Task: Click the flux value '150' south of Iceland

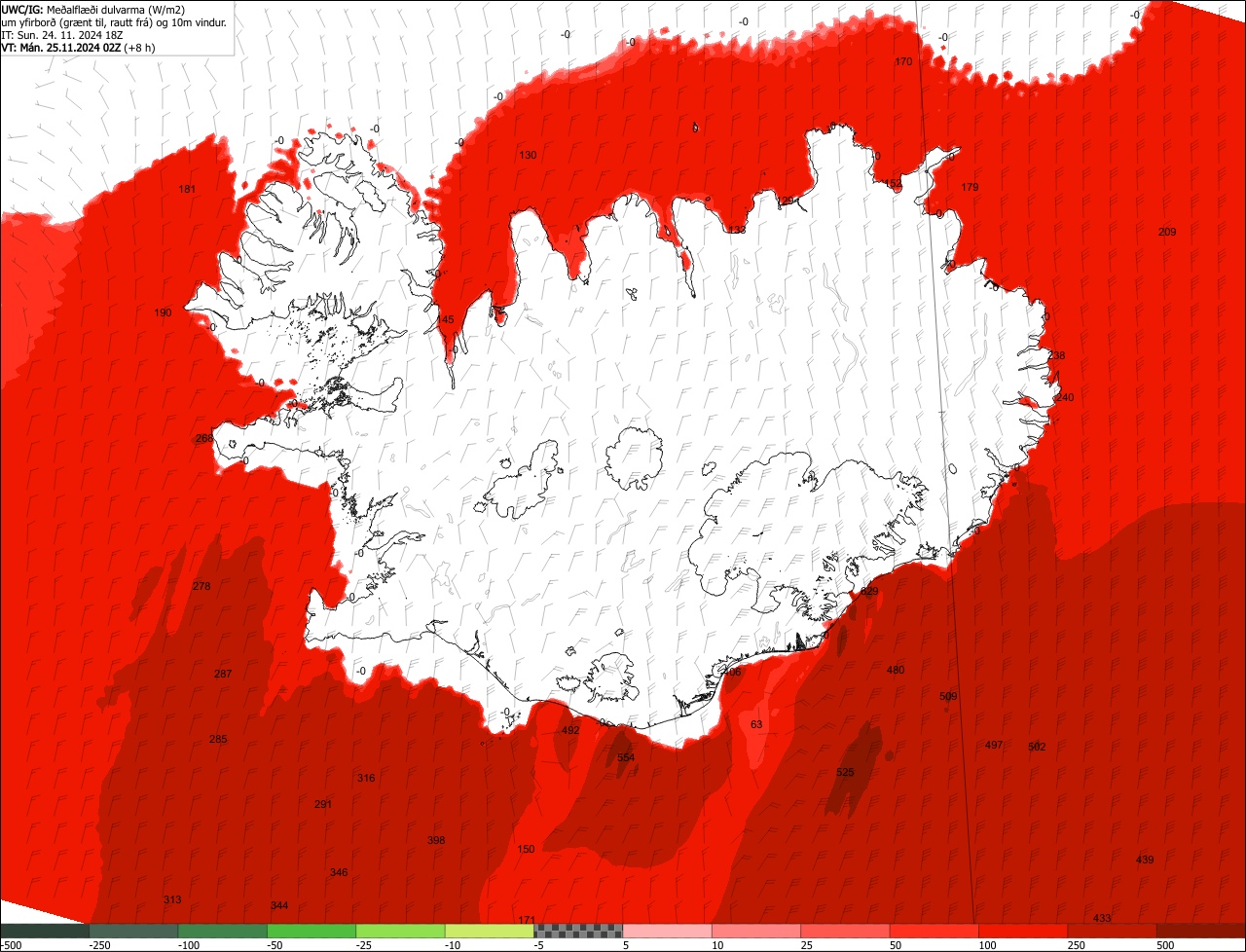Action: pyautogui.click(x=526, y=849)
